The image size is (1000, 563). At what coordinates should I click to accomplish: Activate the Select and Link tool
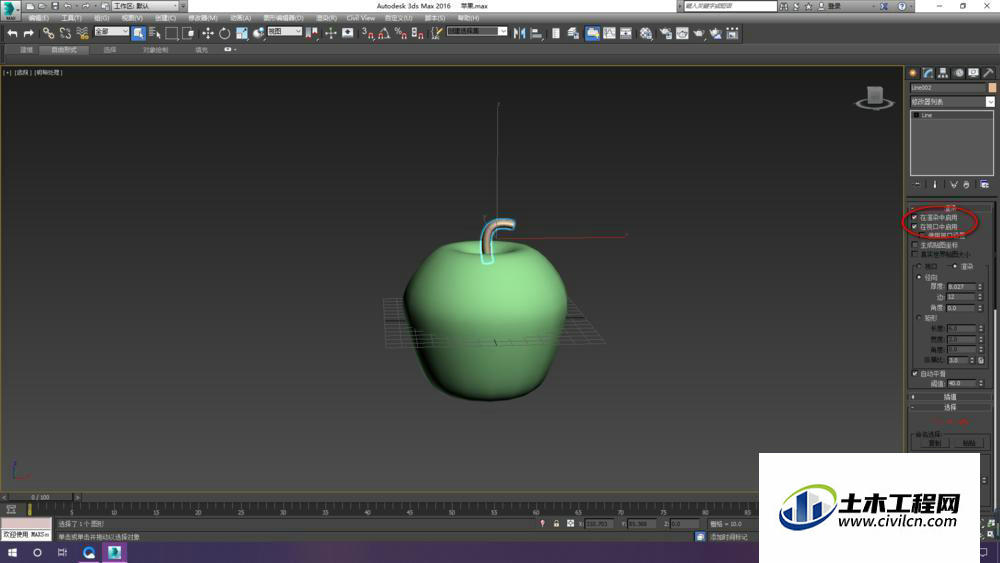coord(48,33)
